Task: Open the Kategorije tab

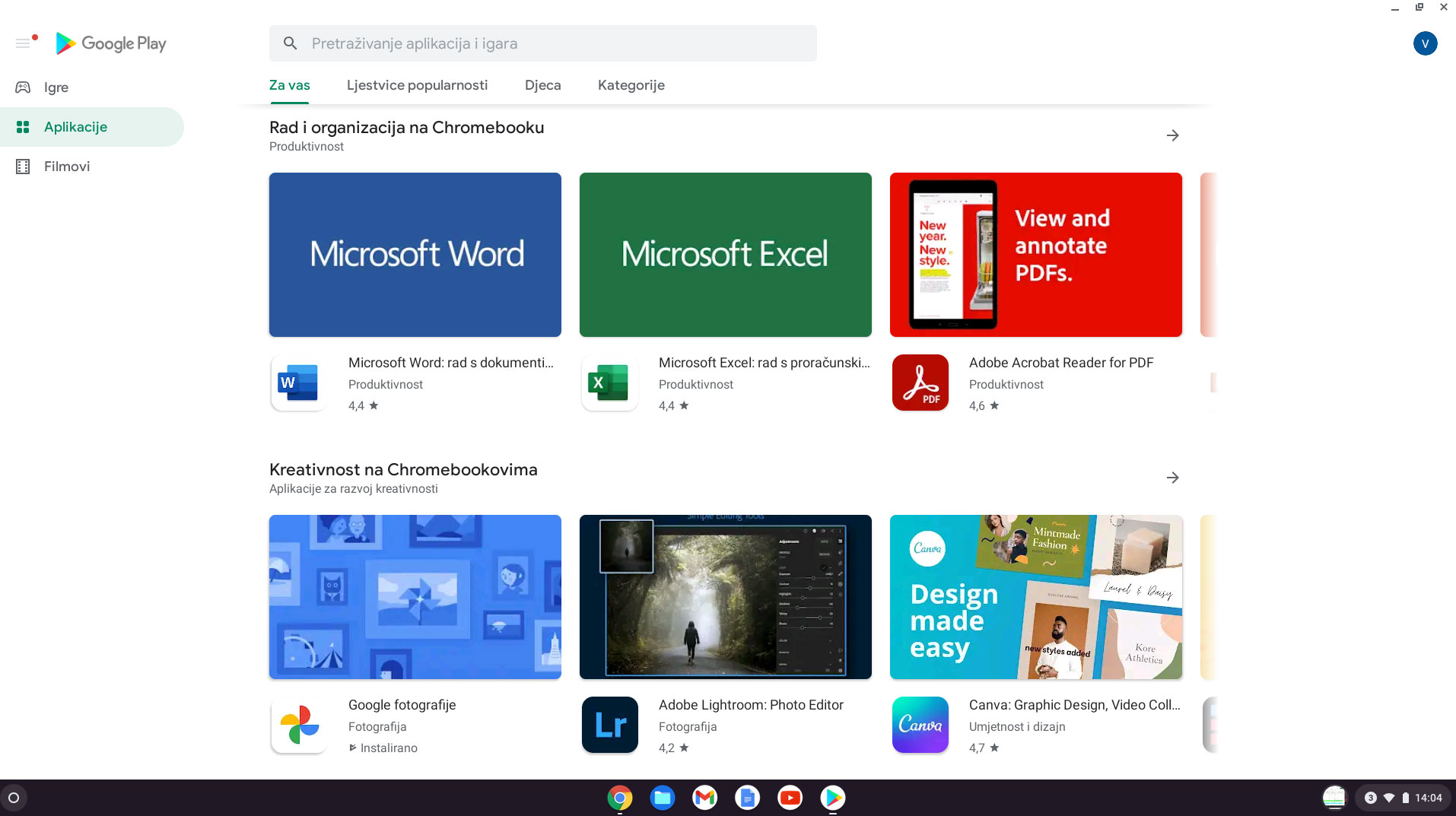Action: [631, 85]
